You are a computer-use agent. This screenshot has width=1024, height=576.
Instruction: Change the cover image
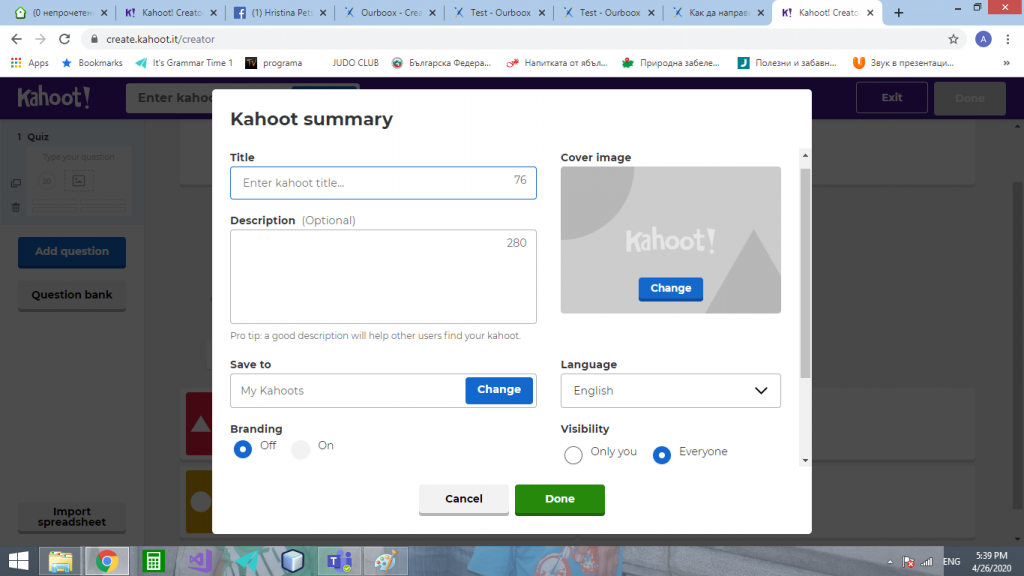(x=671, y=289)
